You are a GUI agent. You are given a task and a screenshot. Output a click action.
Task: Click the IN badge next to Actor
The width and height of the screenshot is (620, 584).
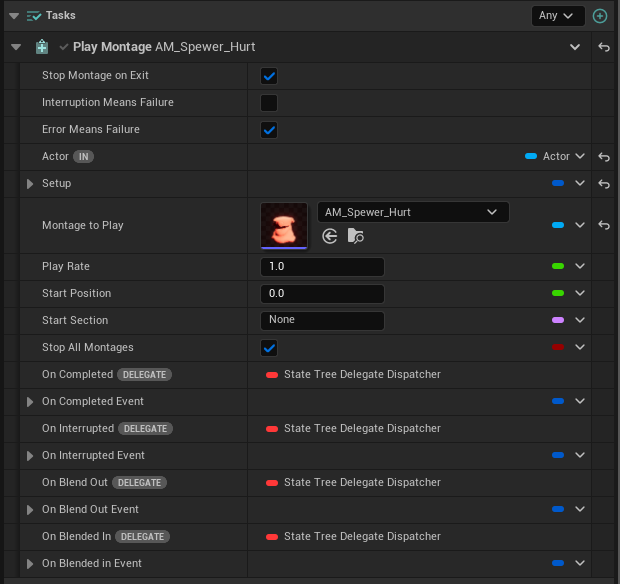[83, 157]
